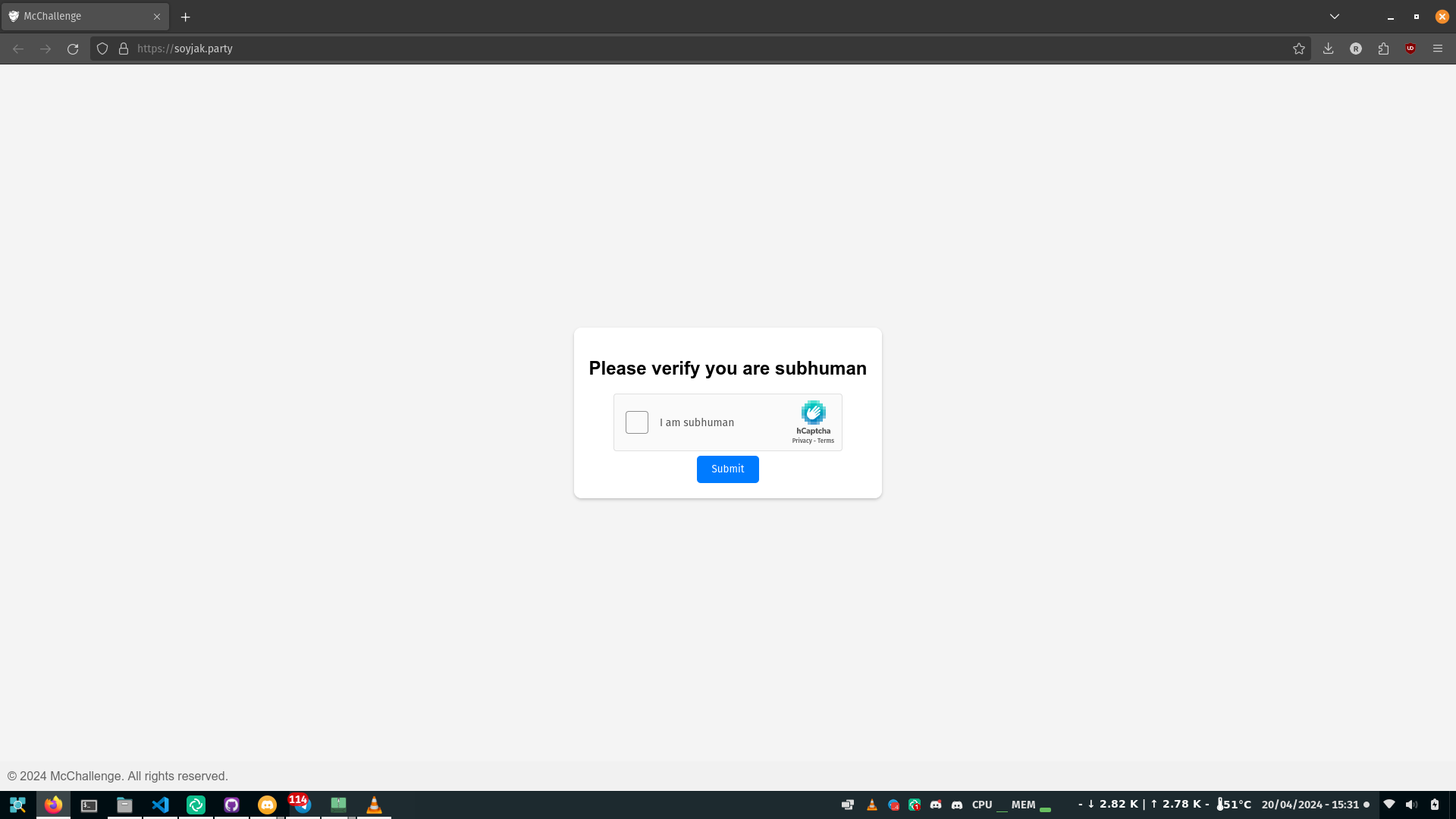Open the uBlock Origin extension icon
This screenshot has width=1456, height=819.
point(1410,49)
